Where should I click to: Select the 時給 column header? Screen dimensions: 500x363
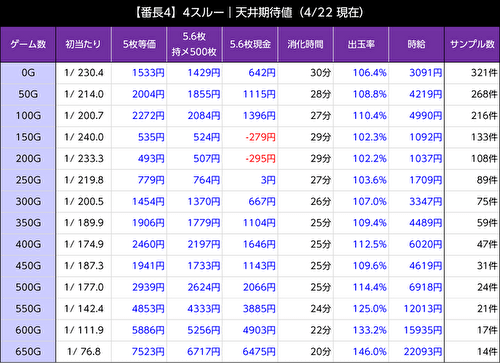pos(416,44)
